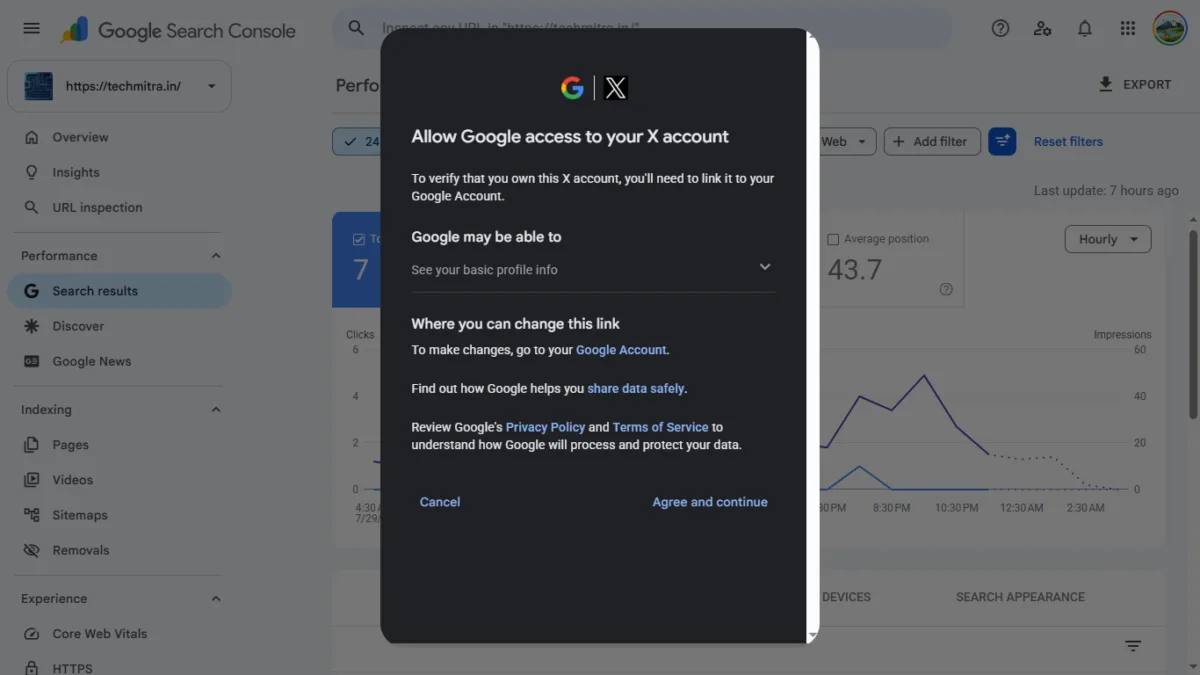Select the date range filter chip
The width and height of the screenshot is (1200, 675).
[356, 142]
